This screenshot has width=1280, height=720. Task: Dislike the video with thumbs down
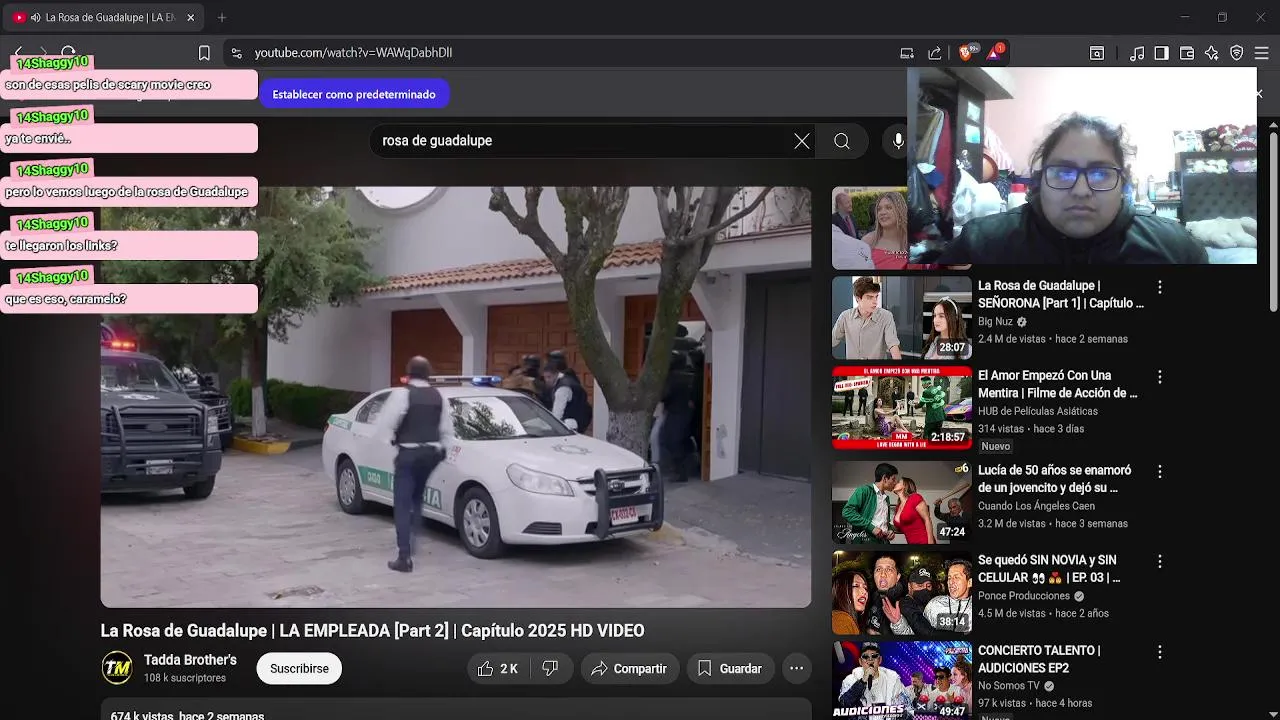(x=550, y=668)
